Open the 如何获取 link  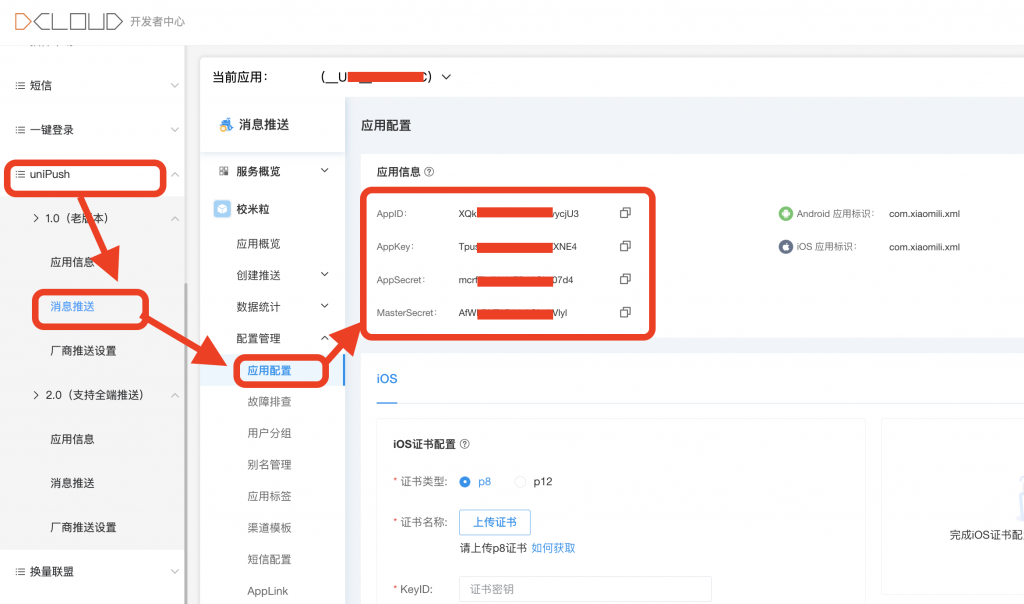553,548
